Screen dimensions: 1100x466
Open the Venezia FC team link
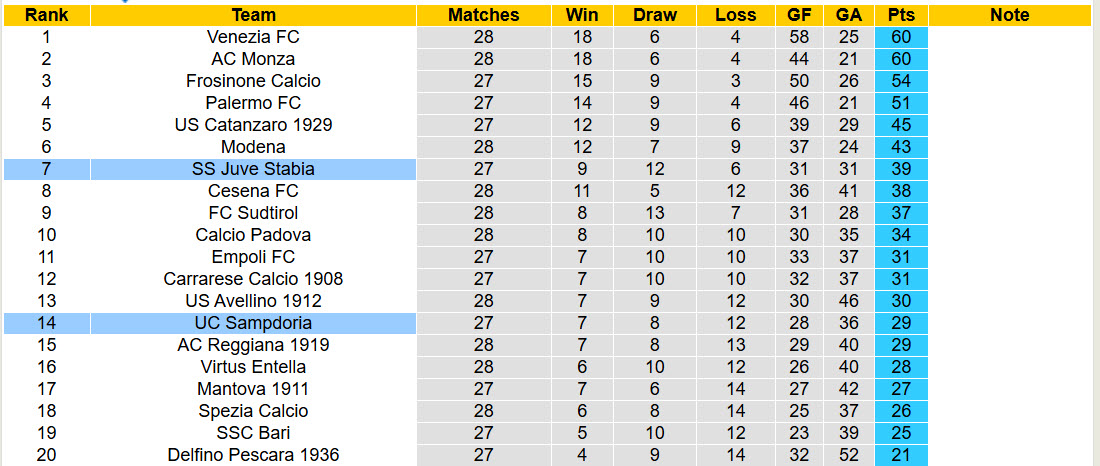coord(253,37)
